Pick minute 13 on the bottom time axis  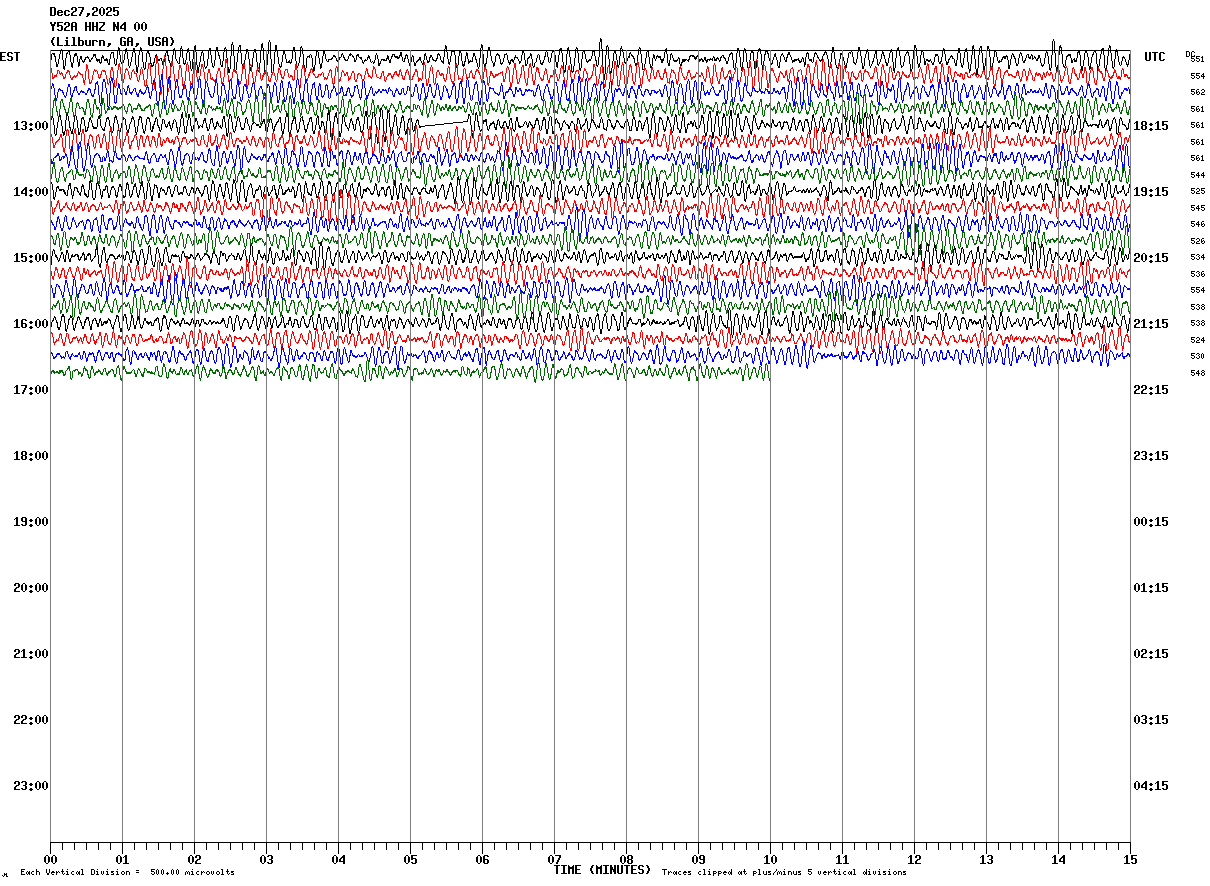pos(986,859)
